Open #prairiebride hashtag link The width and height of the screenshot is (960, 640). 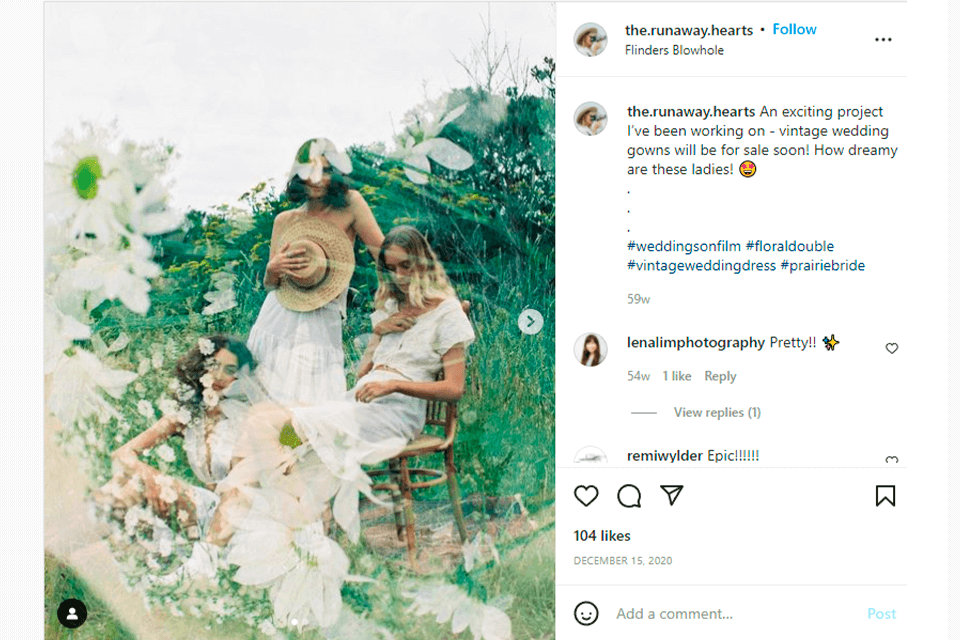[x=822, y=266]
